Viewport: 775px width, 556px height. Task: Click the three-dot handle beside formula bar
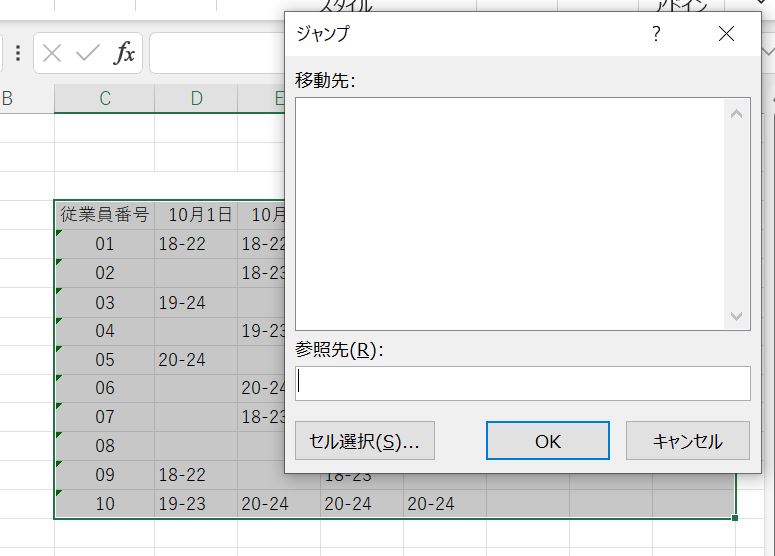pos(17,54)
